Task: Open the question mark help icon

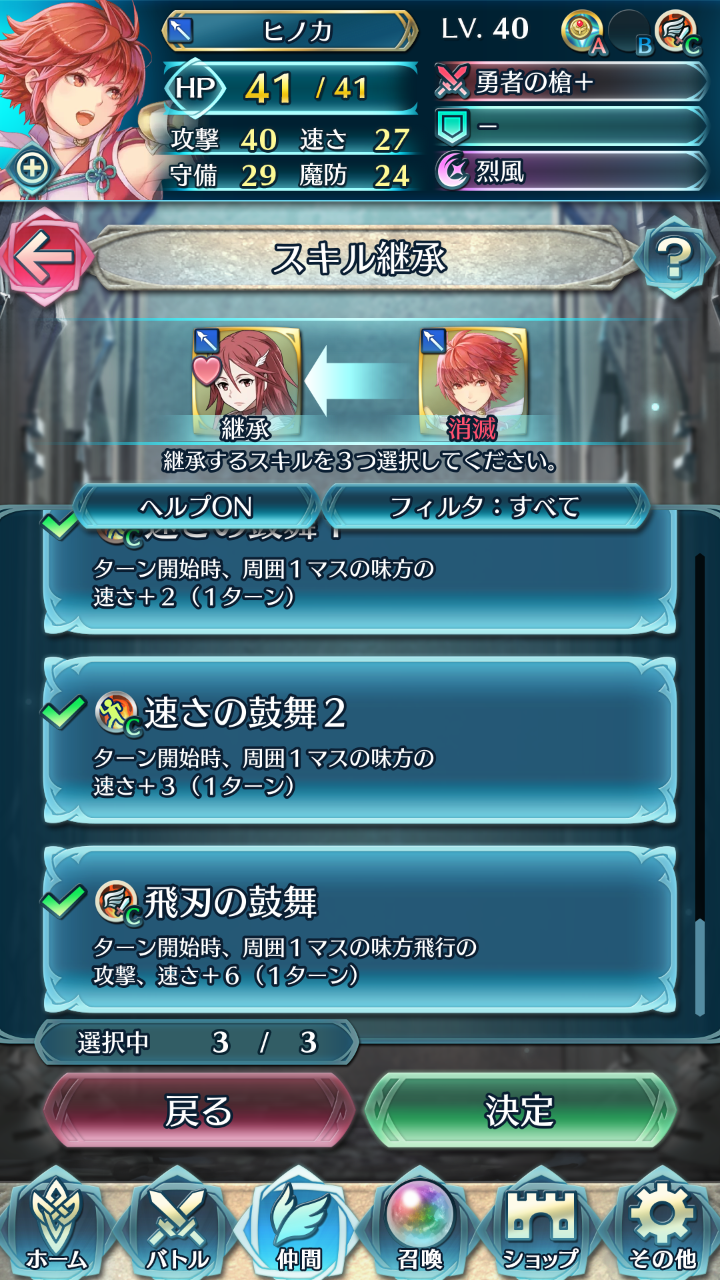Action: pos(673,258)
